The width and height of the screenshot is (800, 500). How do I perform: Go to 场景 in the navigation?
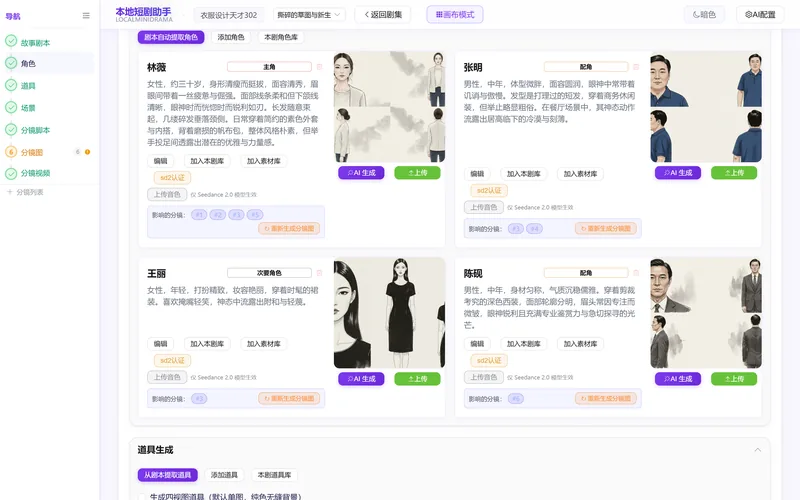pos(28,108)
